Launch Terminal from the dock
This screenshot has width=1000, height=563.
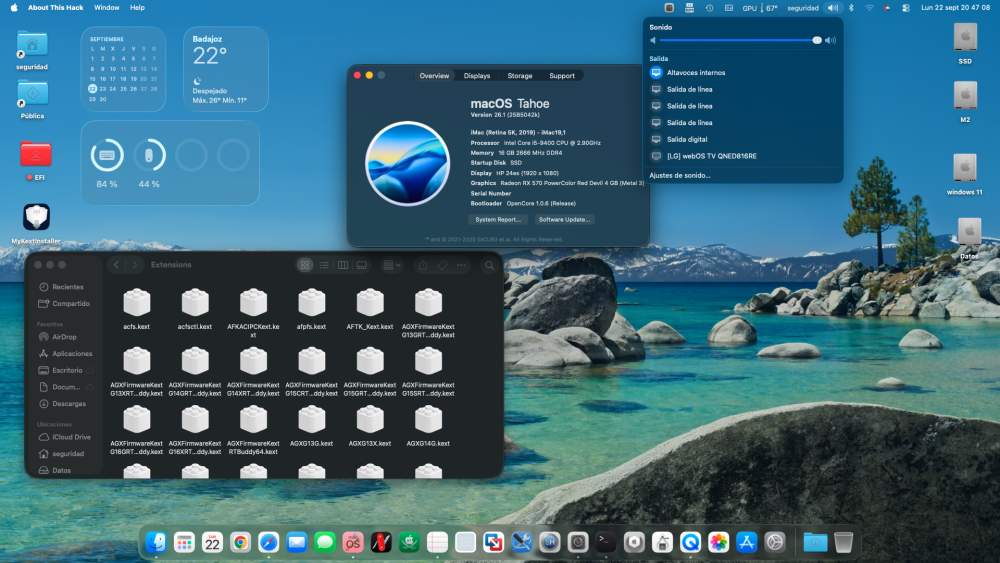[606, 542]
